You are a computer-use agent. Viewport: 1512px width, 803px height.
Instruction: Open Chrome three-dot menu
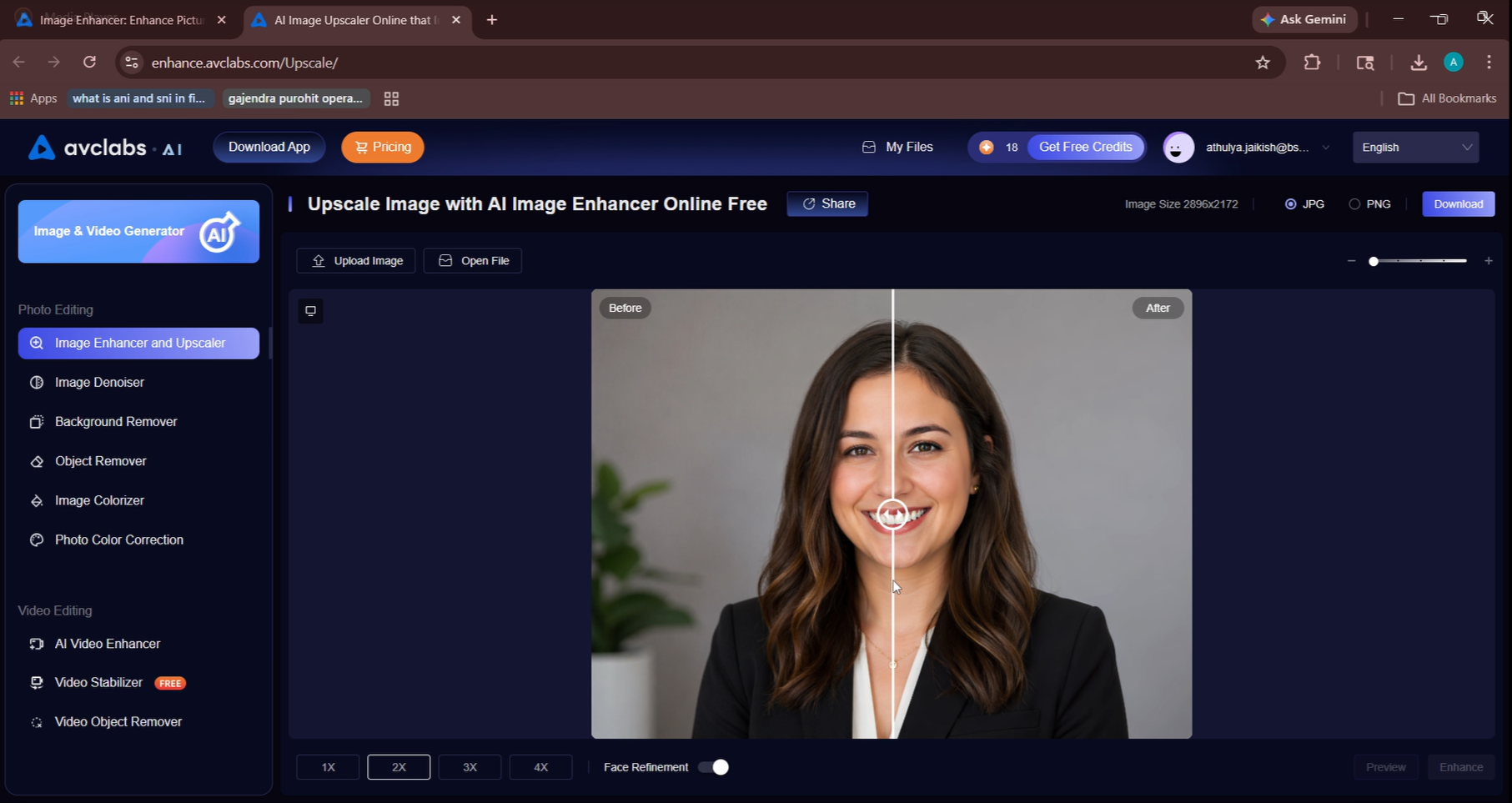coord(1489,63)
